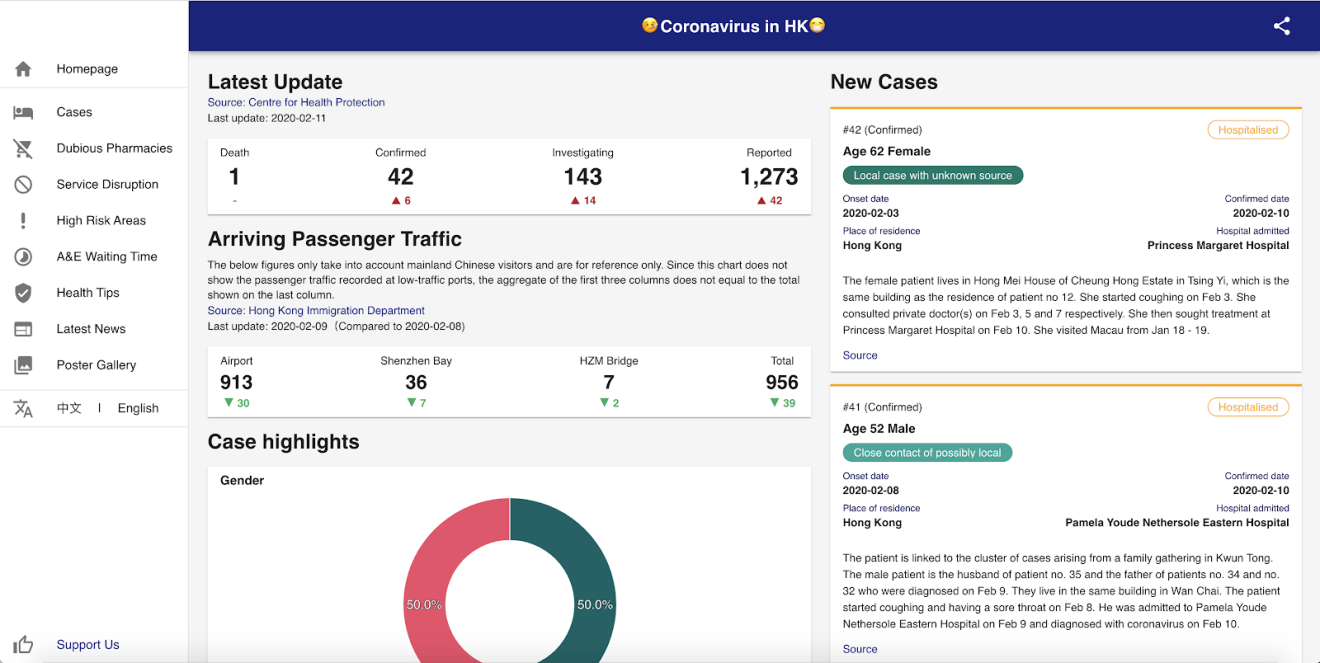Click the Service Disruption blocked-circle icon
Viewport: 1320px width, 663px height.
click(x=23, y=184)
